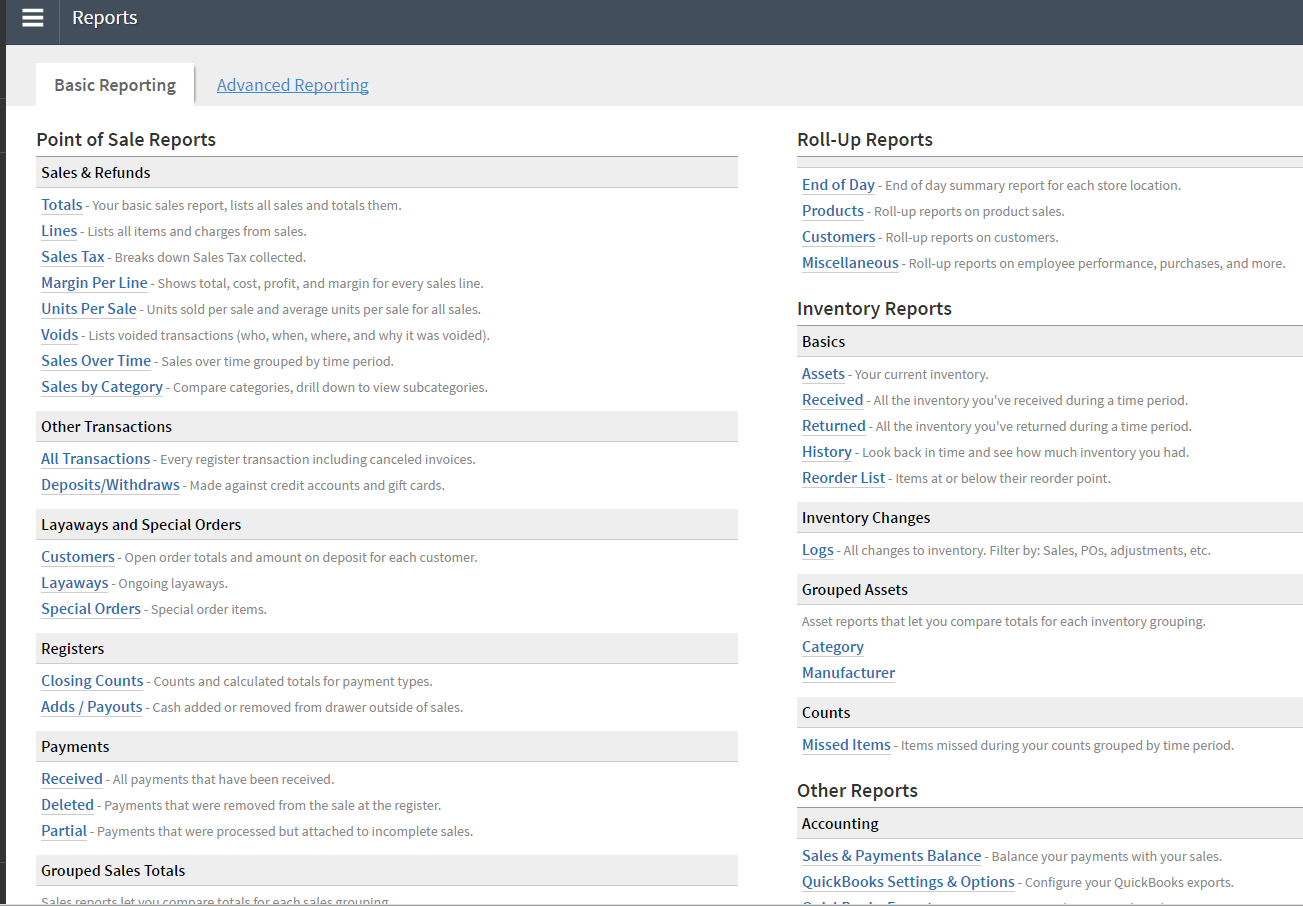Image resolution: width=1303 pixels, height=906 pixels.
Task: Open the Lines report link
Action: 59,231
